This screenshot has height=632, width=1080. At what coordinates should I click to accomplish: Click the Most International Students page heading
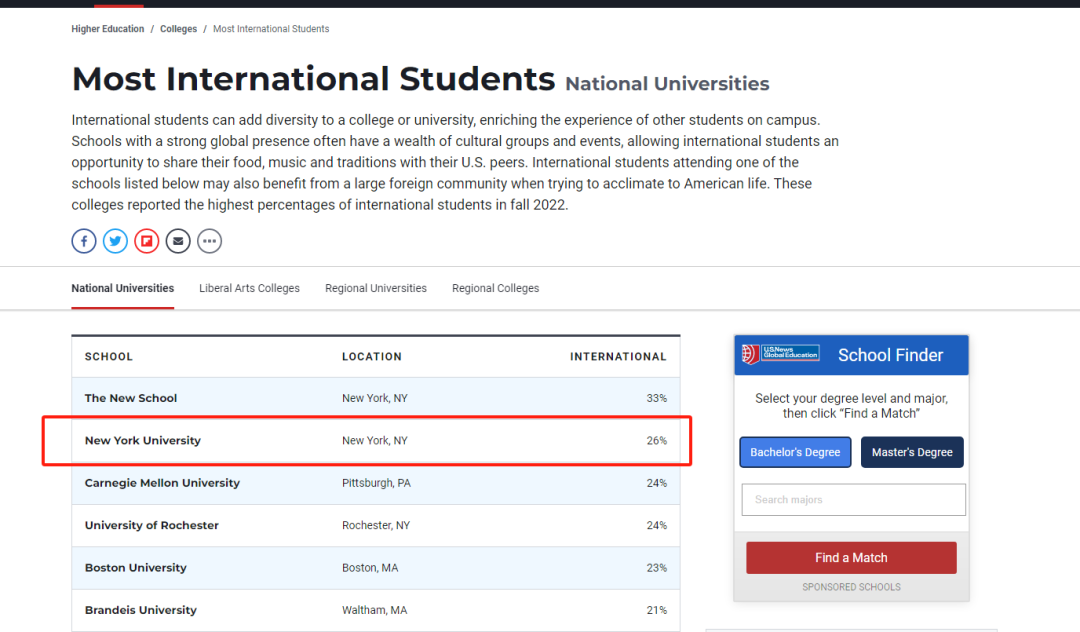click(x=313, y=79)
